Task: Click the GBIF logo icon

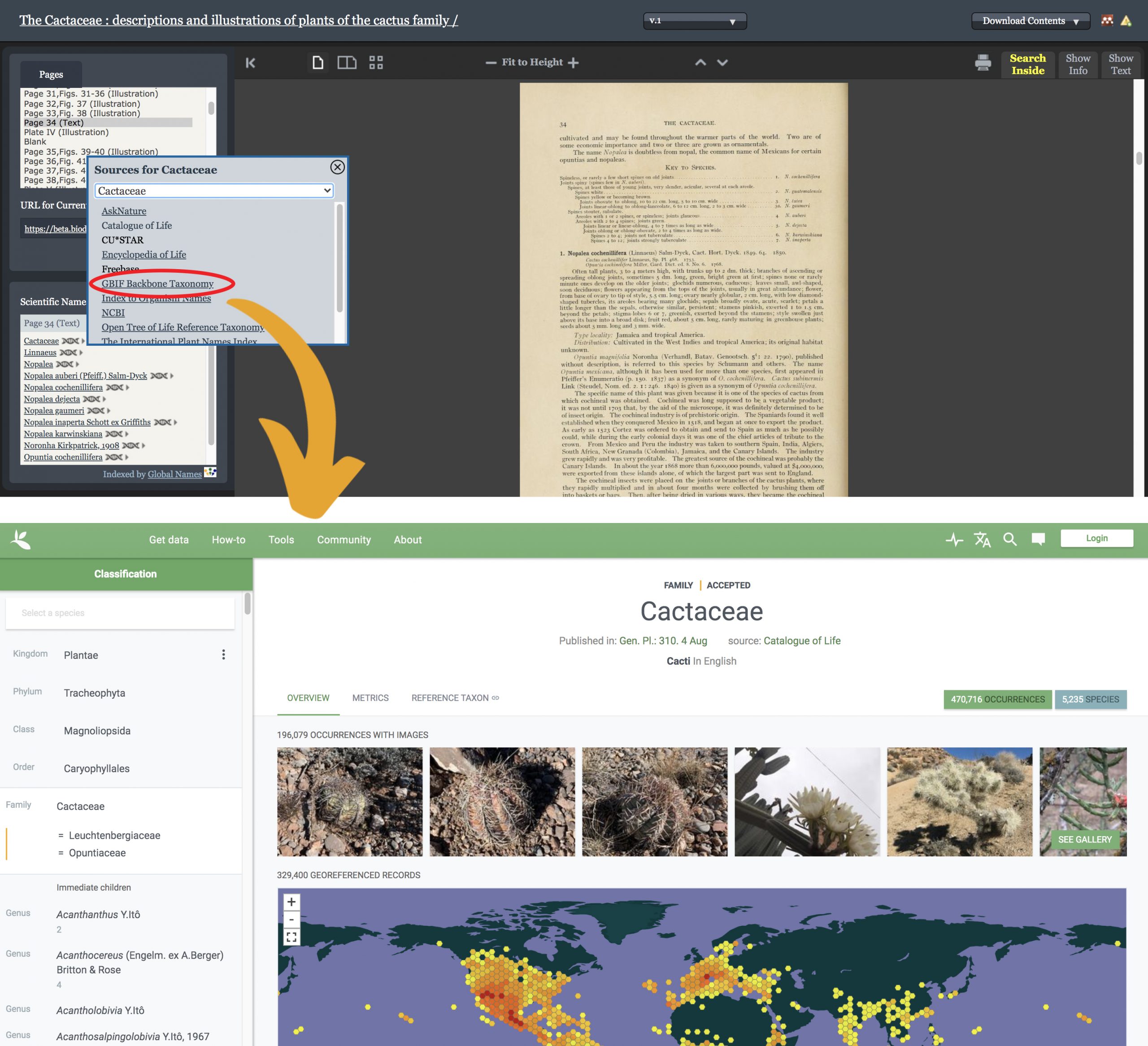Action: [x=21, y=539]
